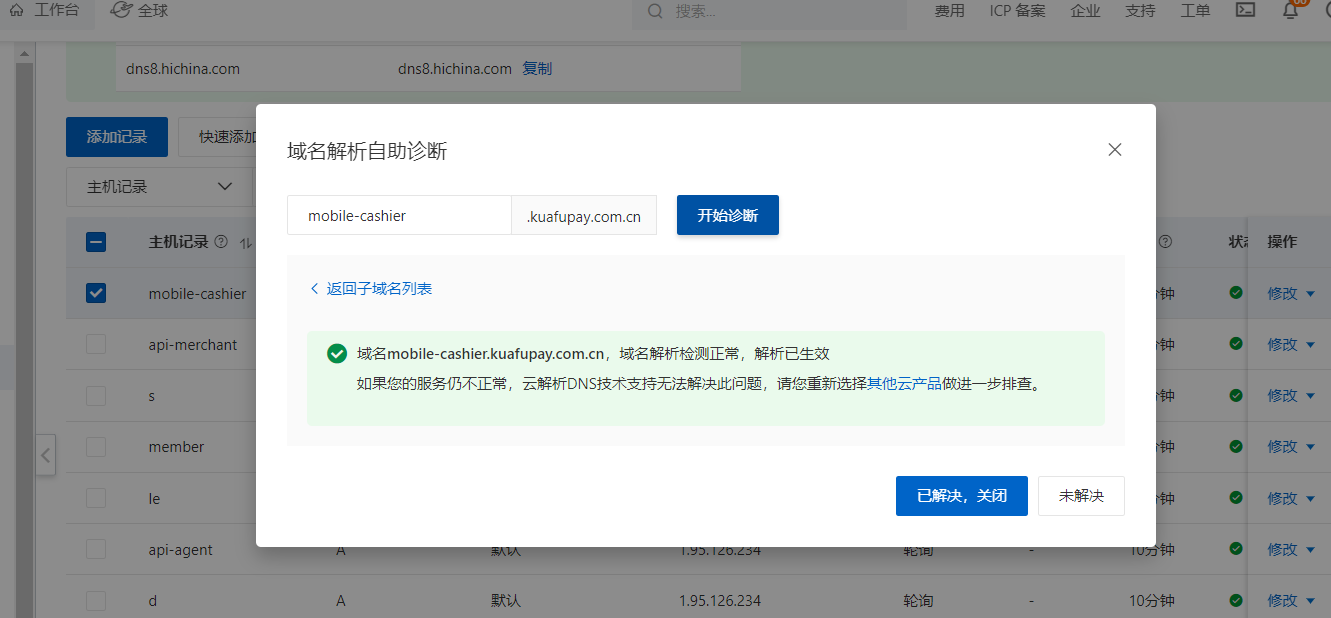This screenshot has height=618, width=1331.
Task: Open the notifications bell icon
Action: pos(1291,10)
